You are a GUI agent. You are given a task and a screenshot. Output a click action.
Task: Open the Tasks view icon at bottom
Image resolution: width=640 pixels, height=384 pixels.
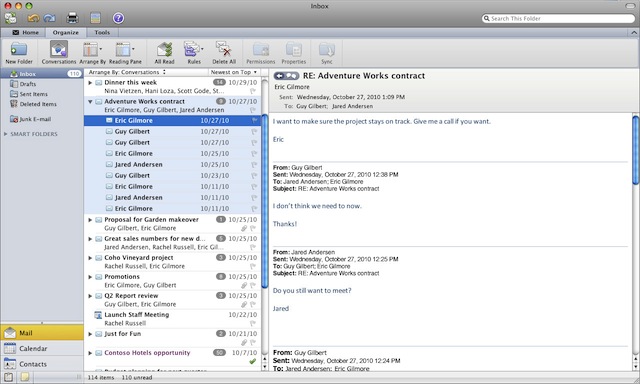pyautogui.click(x=8, y=377)
